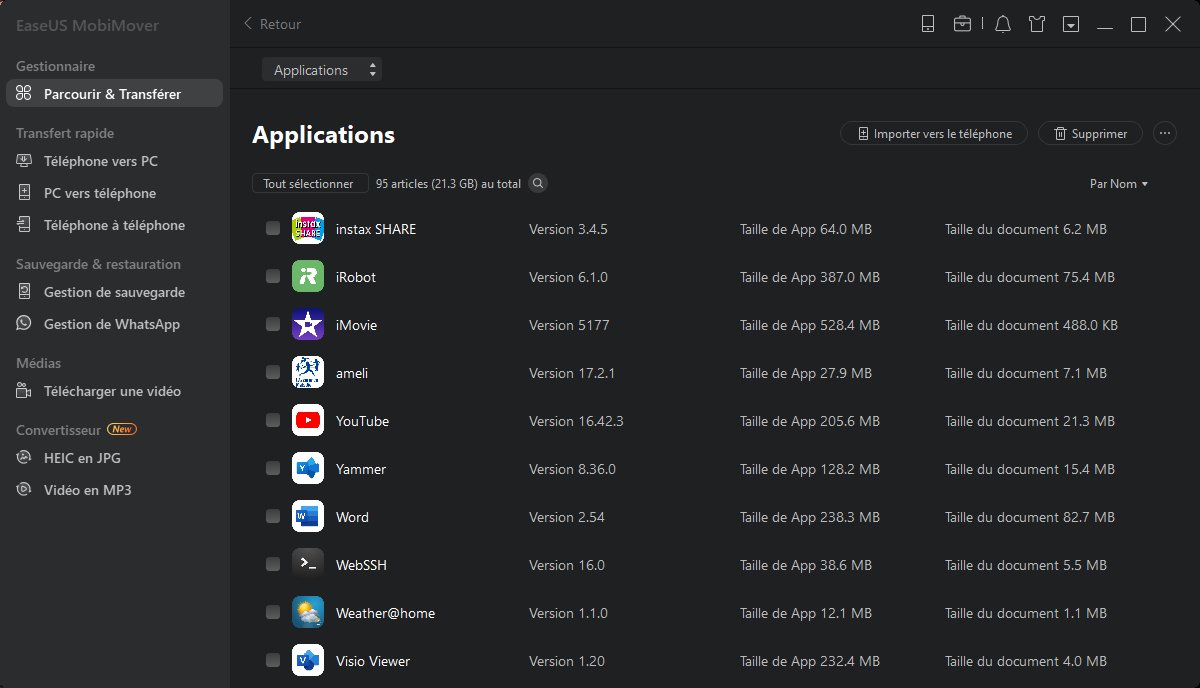This screenshot has height=688, width=1200.
Task: Click the YouTube app name
Action: [x=362, y=421]
